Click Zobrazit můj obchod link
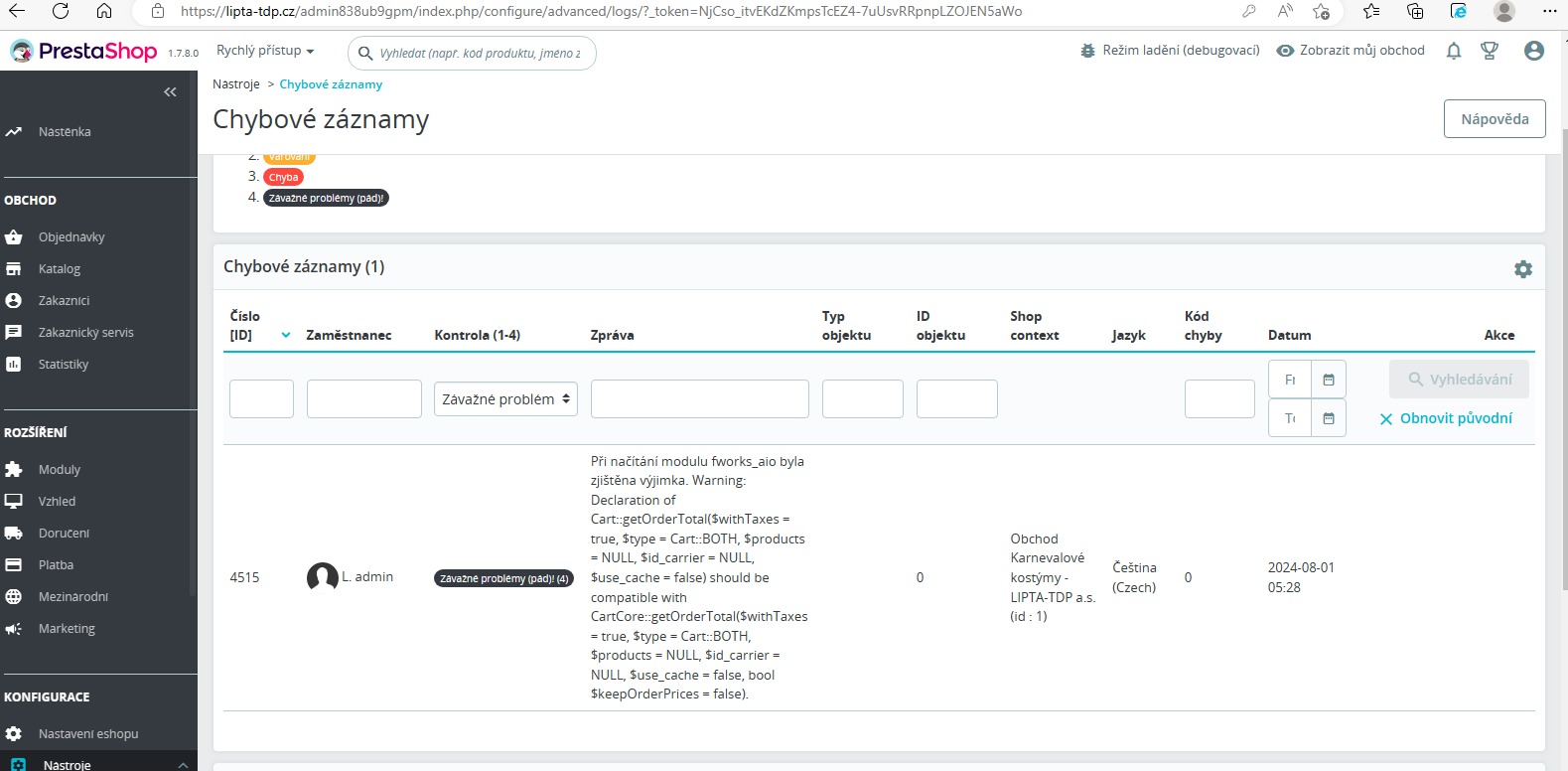This screenshot has width=1568, height=771. [1351, 51]
